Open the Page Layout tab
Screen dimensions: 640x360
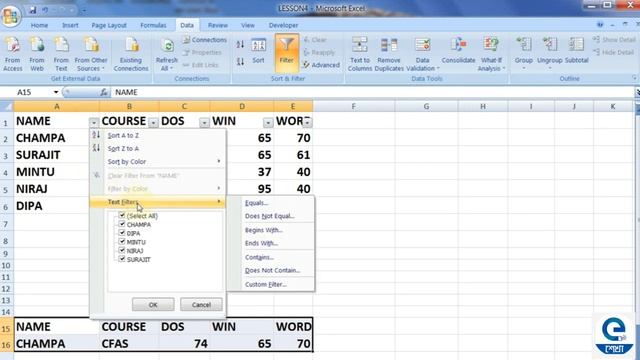[x=109, y=25]
